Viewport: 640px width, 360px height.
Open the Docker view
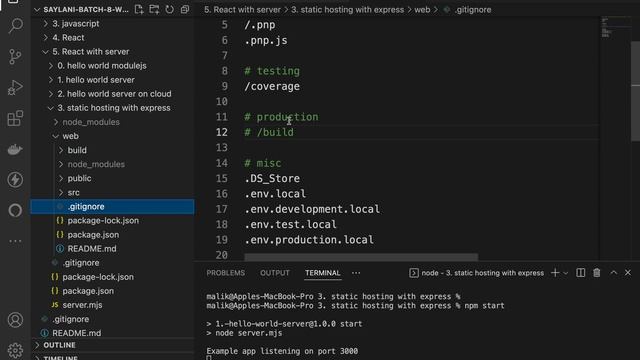coord(16,149)
